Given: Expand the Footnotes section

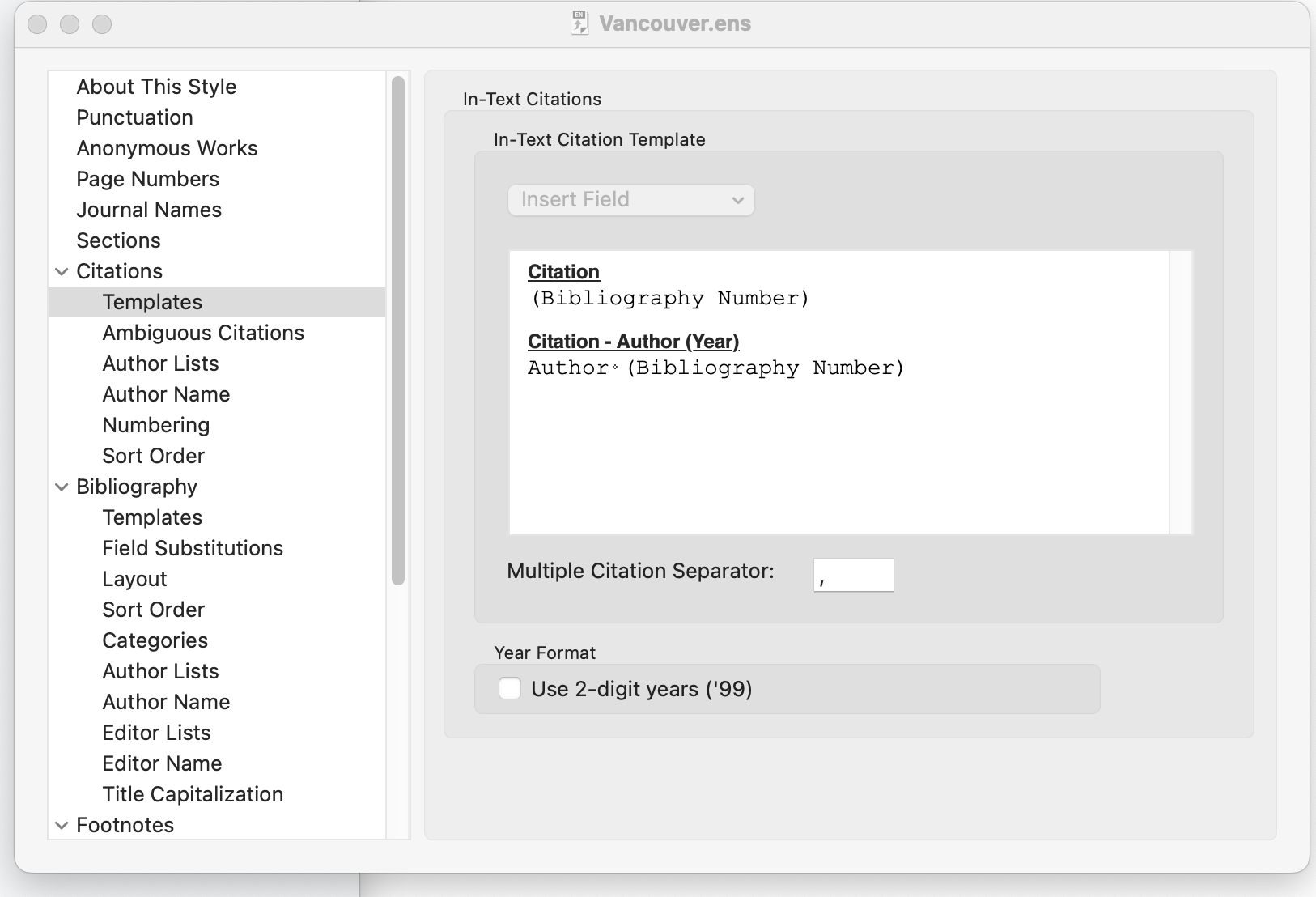Looking at the screenshot, I should tap(62, 825).
